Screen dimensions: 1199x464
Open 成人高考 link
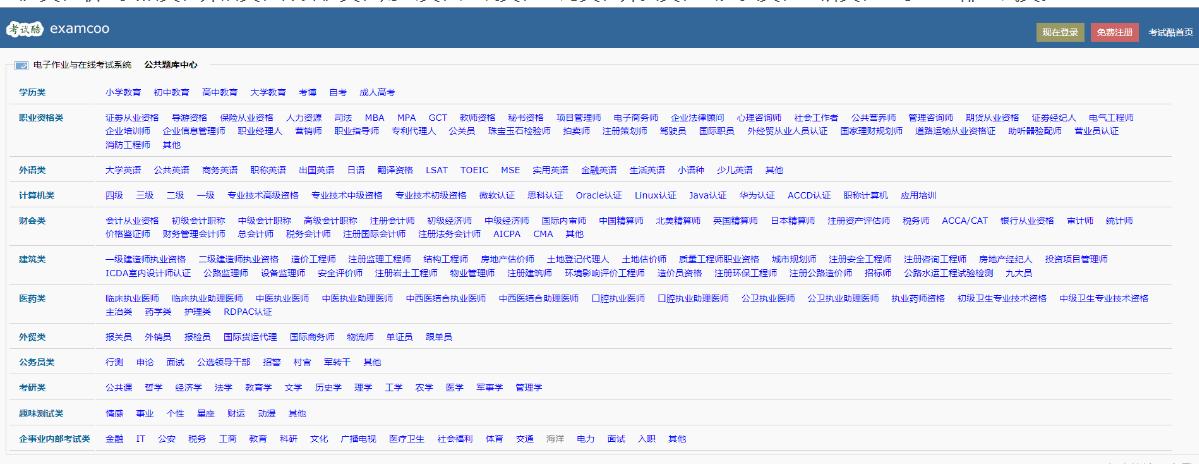[x=377, y=92]
